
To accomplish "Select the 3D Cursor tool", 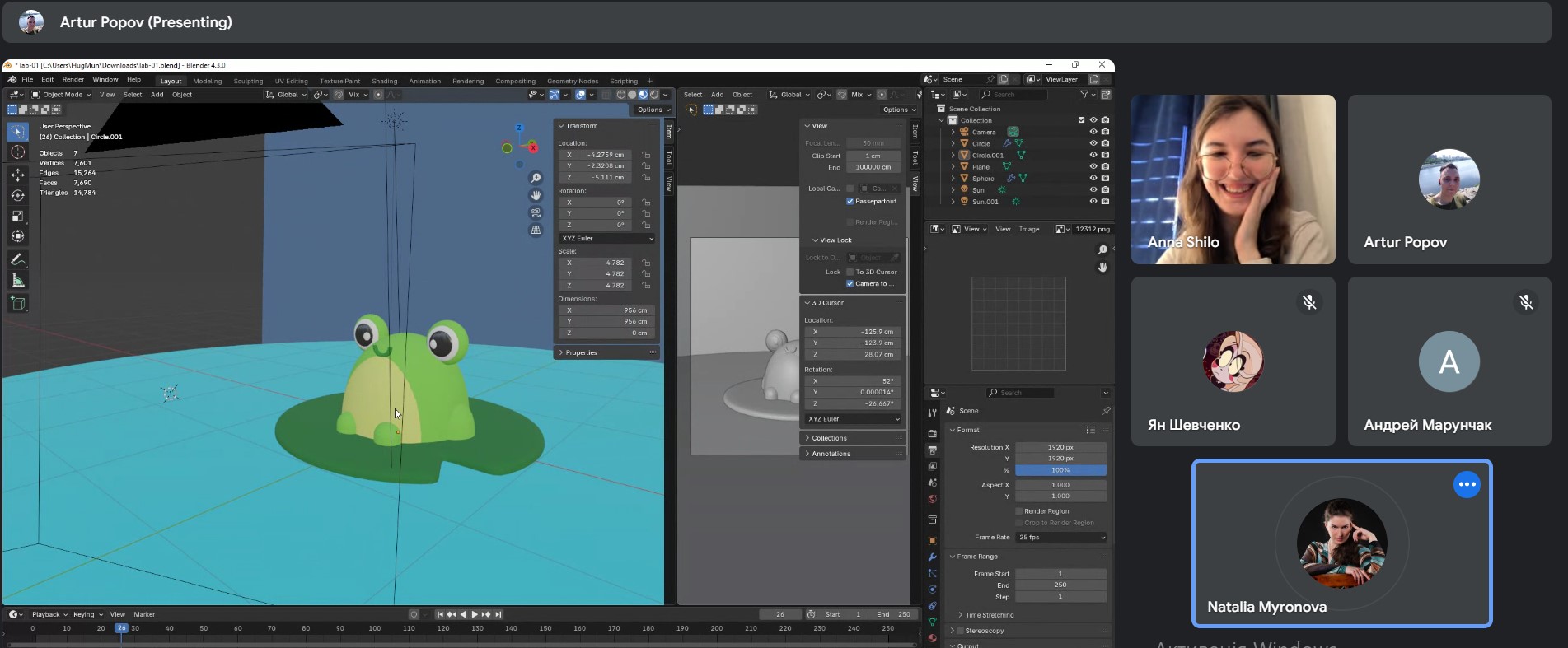I will tap(17, 152).
